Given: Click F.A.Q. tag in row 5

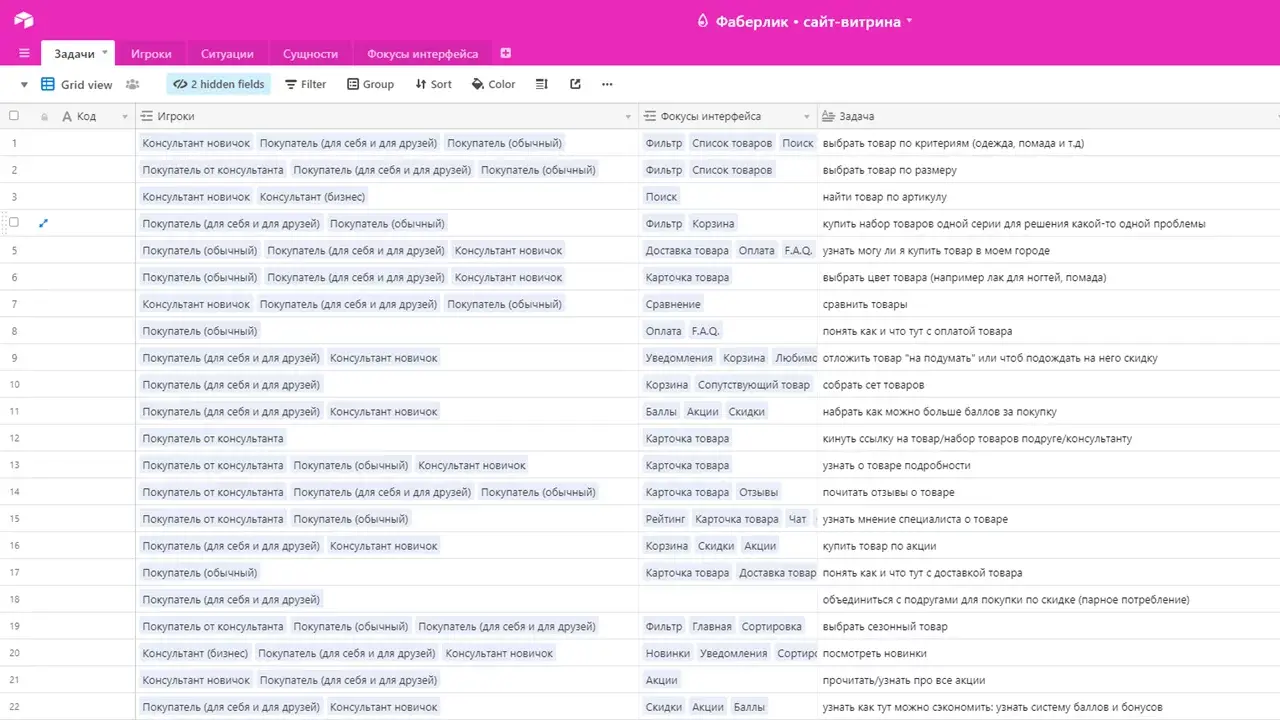Looking at the screenshot, I should click(x=798, y=251).
